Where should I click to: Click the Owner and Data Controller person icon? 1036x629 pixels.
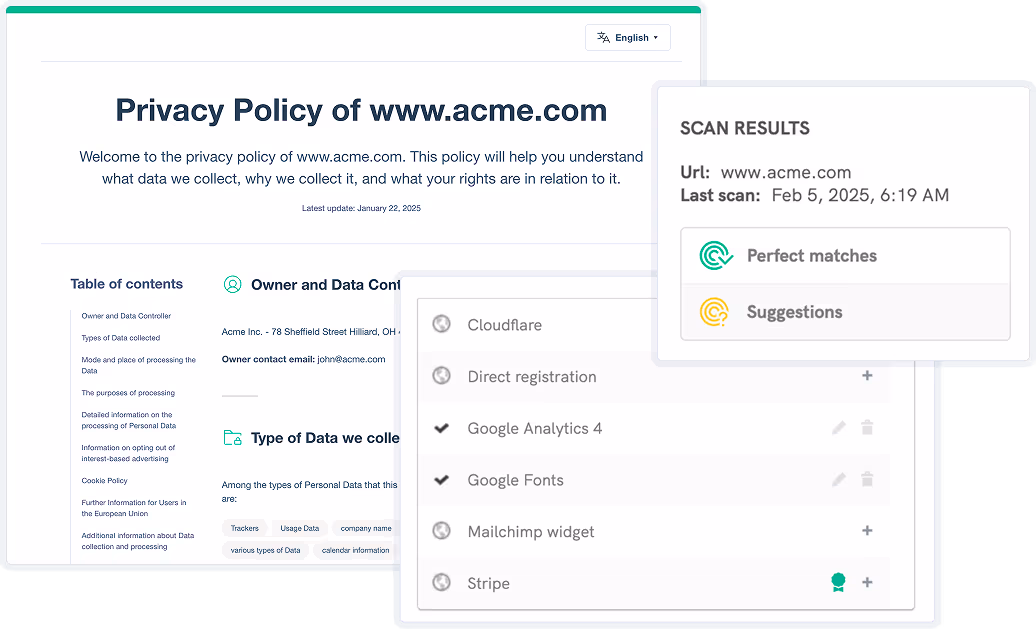(x=232, y=284)
